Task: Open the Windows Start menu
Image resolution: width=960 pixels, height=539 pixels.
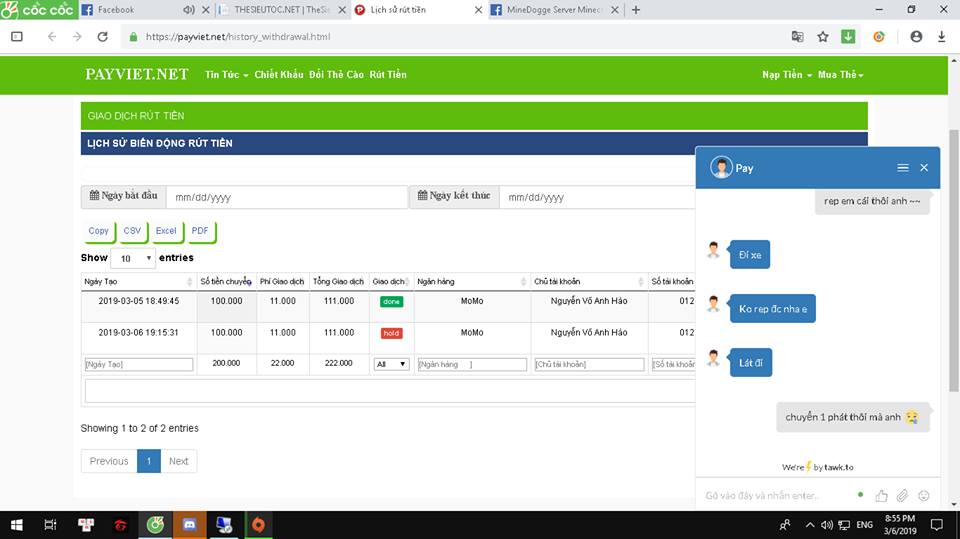Action: [x=17, y=525]
